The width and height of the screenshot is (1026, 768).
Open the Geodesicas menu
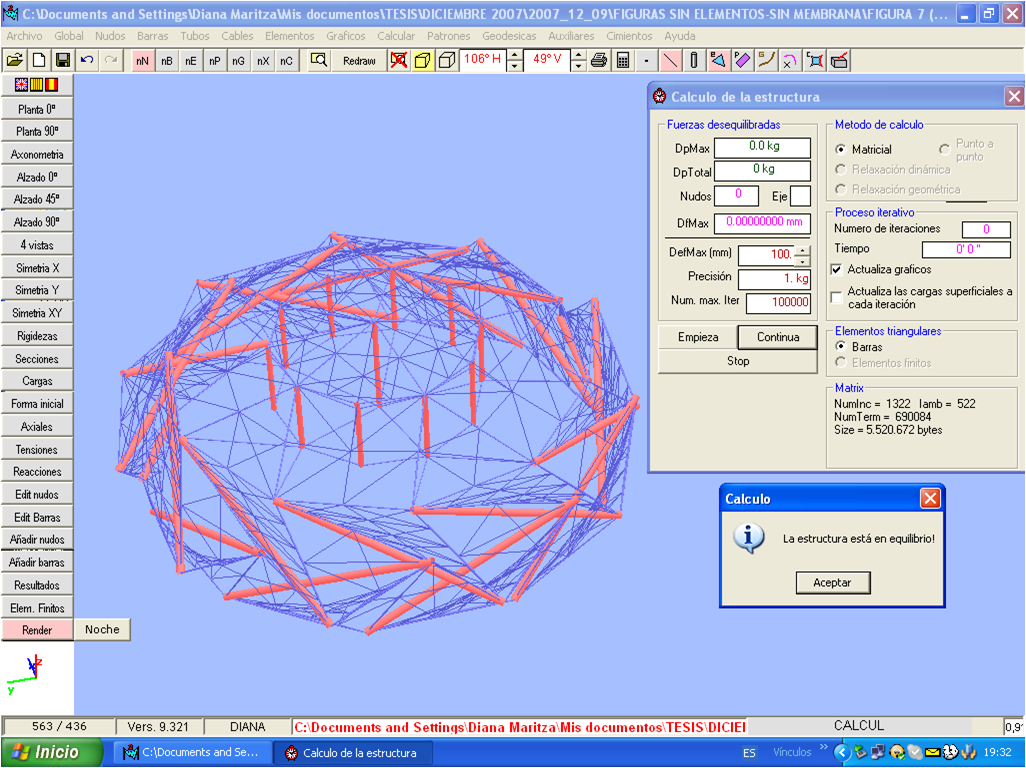tap(509, 36)
